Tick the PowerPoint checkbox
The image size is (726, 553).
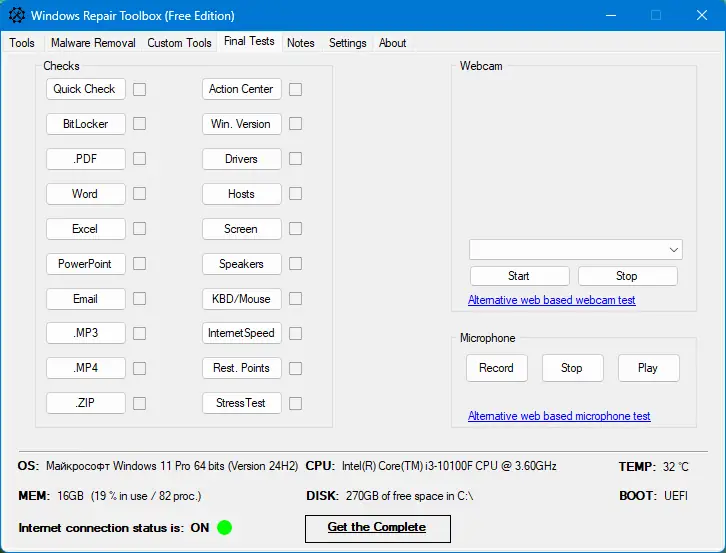[139, 264]
